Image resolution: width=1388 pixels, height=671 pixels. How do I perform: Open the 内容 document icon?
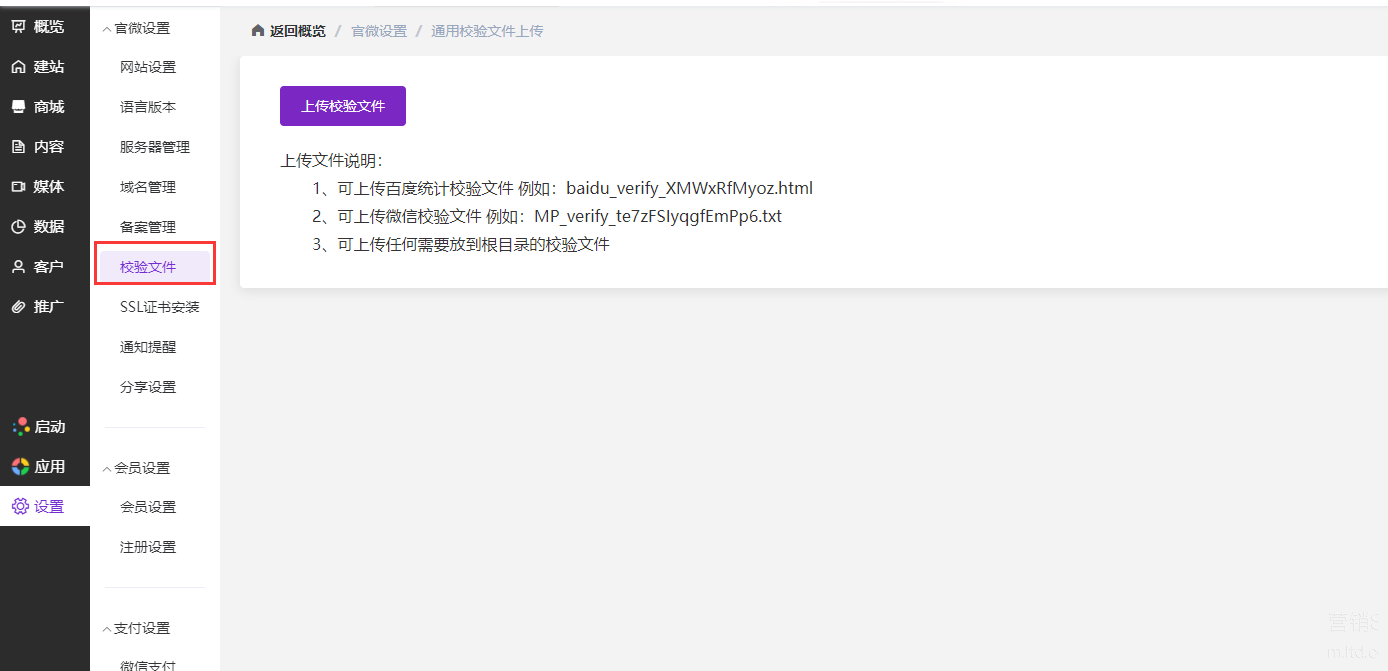tap(18, 147)
